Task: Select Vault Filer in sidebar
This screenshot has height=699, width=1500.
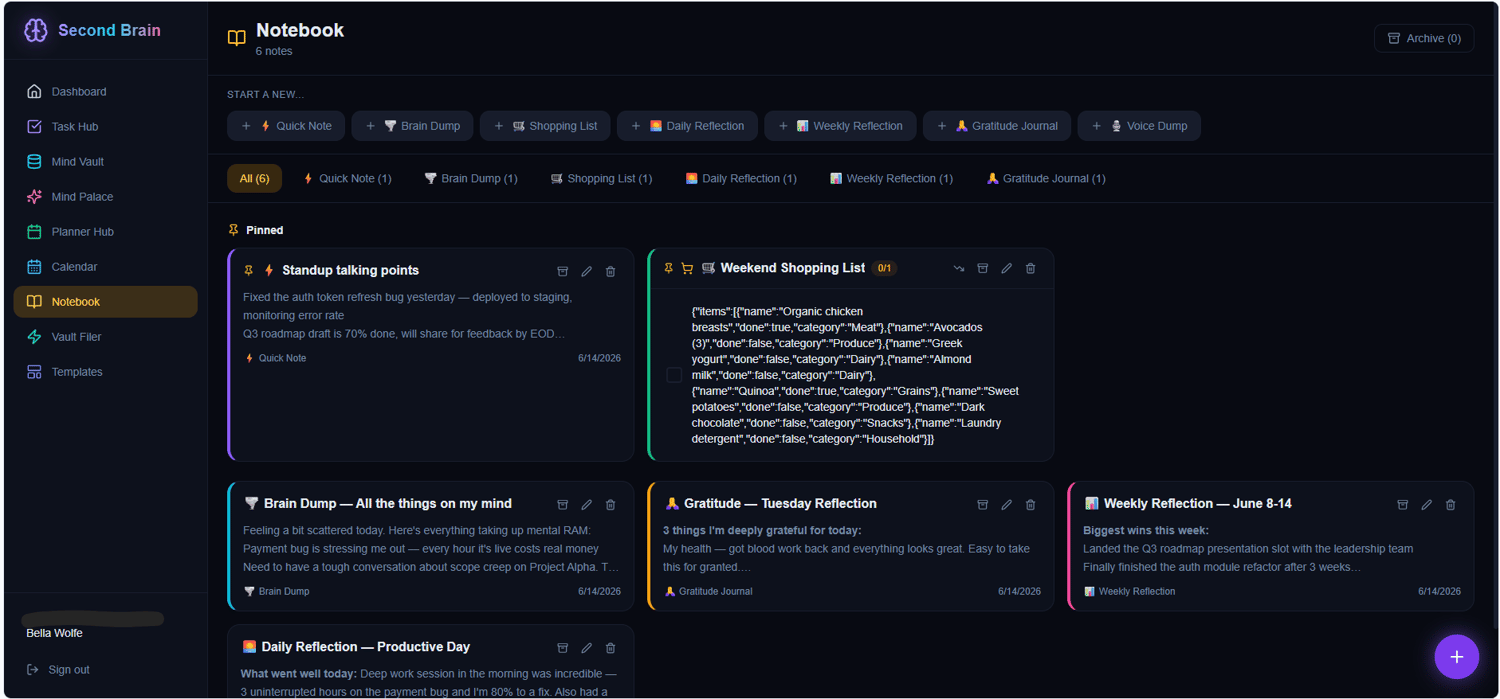Action: (x=105, y=336)
